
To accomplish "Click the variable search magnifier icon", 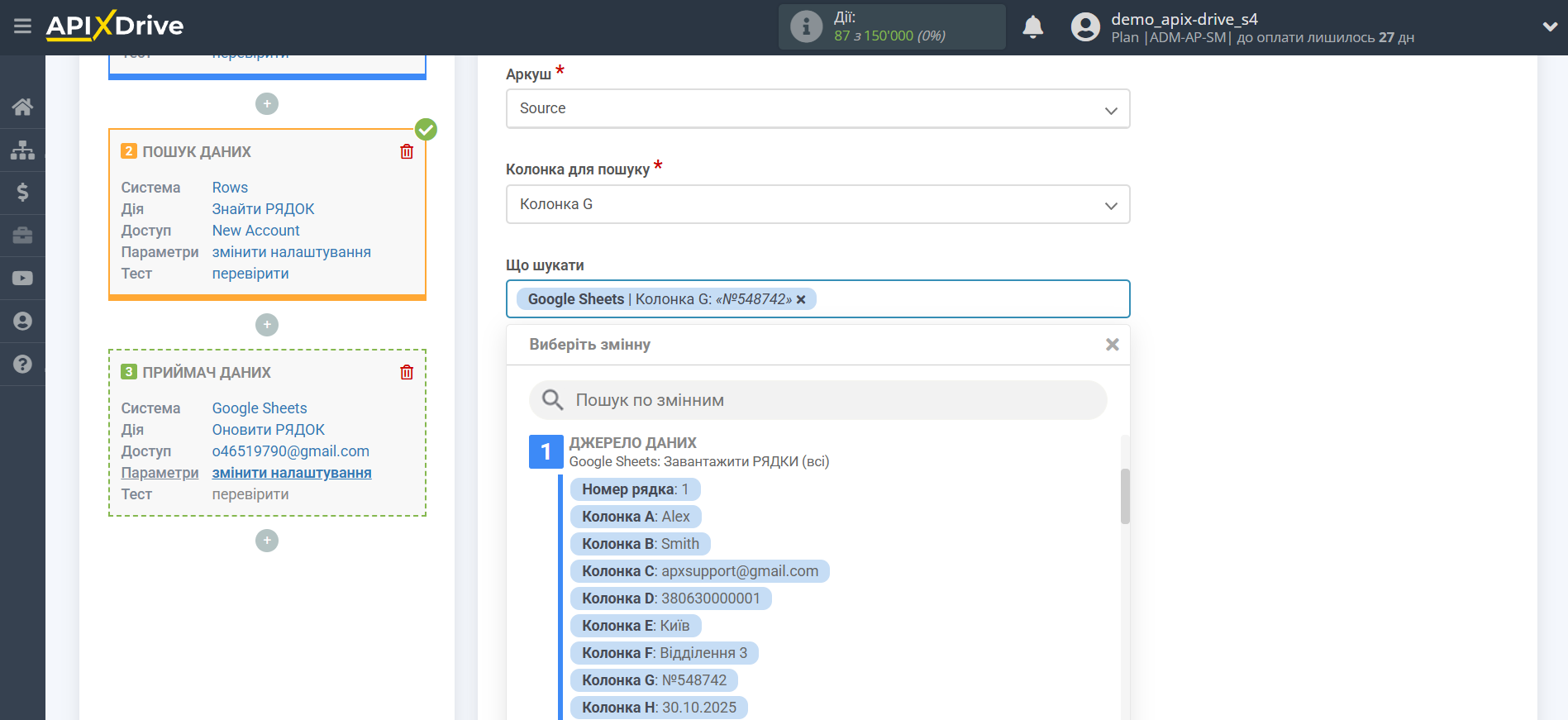I will (552, 400).
